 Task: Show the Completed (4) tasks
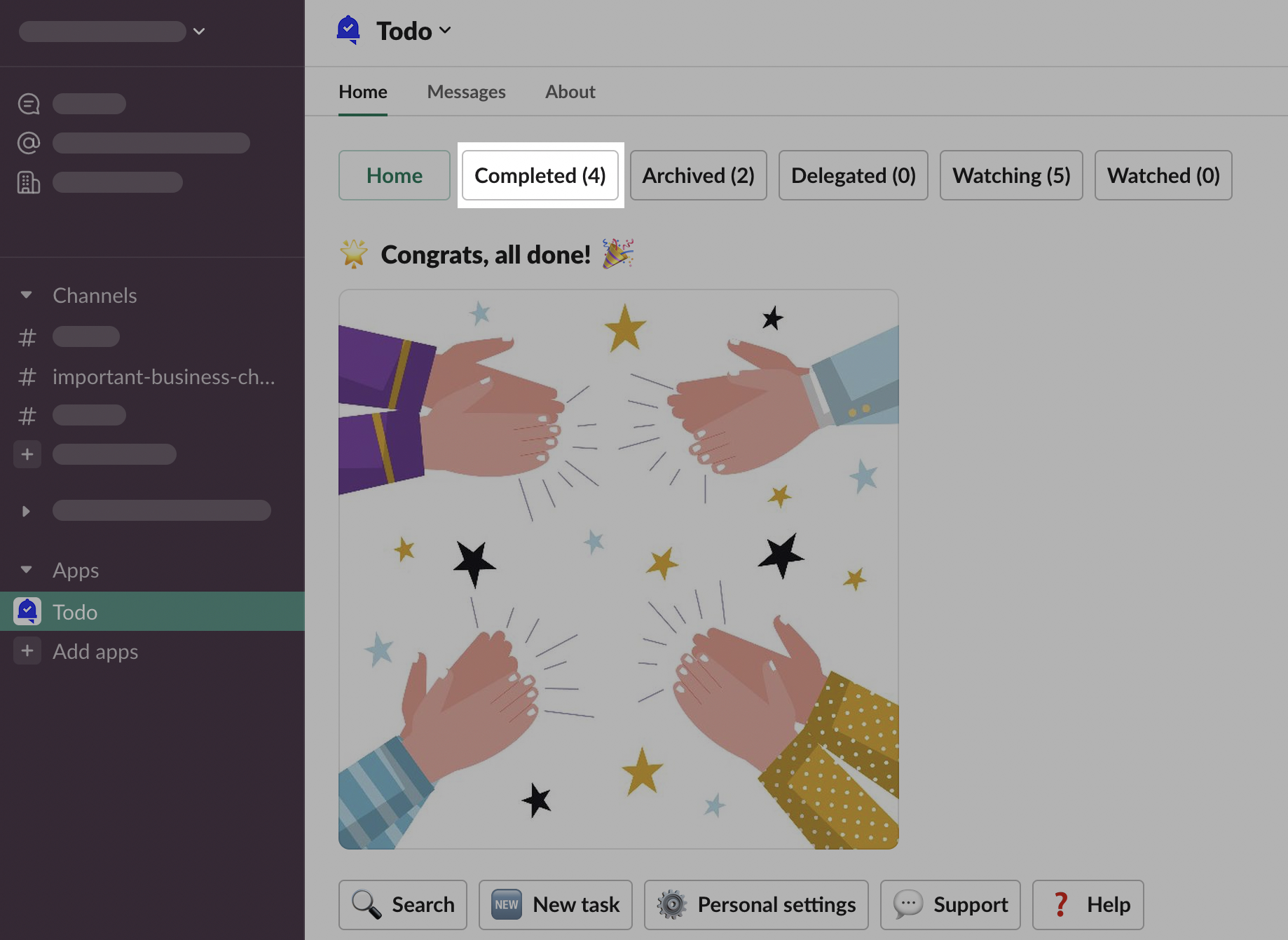(x=540, y=175)
